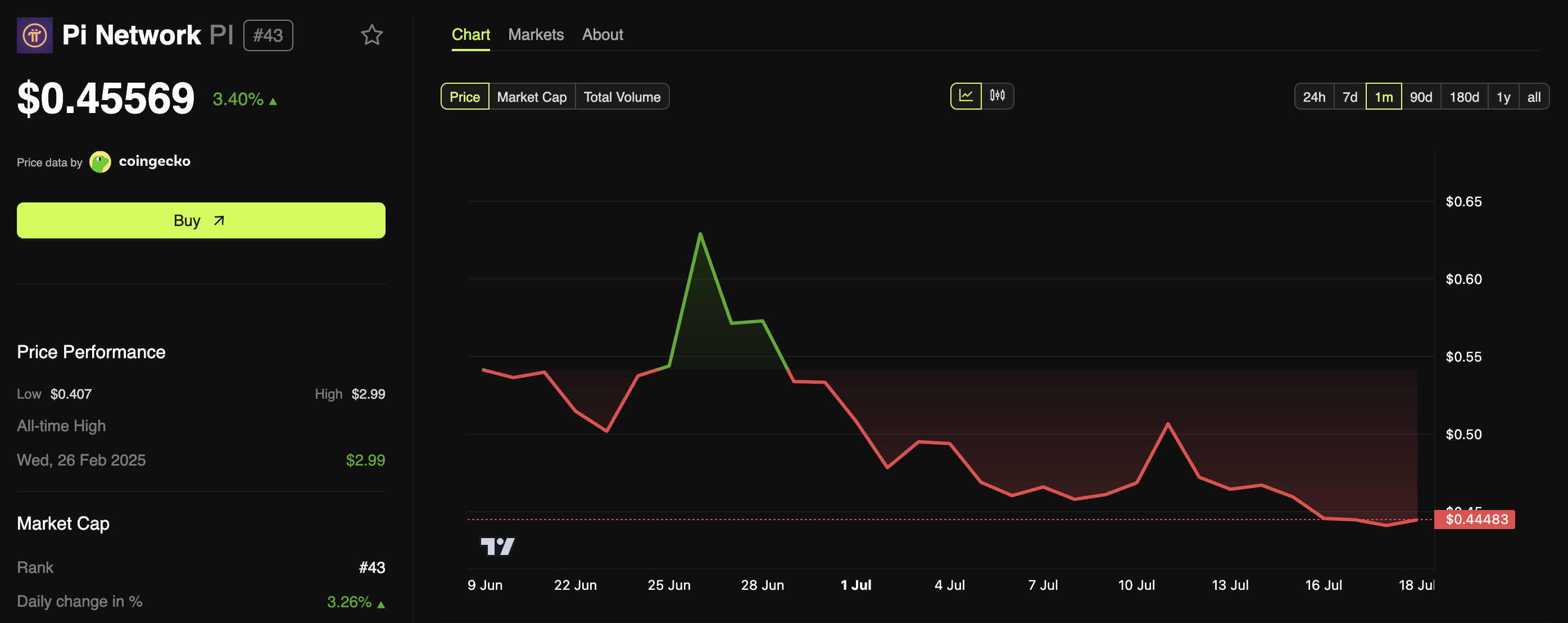
Task: Click the Pi Network coin logo
Action: (x=35, y=35)
